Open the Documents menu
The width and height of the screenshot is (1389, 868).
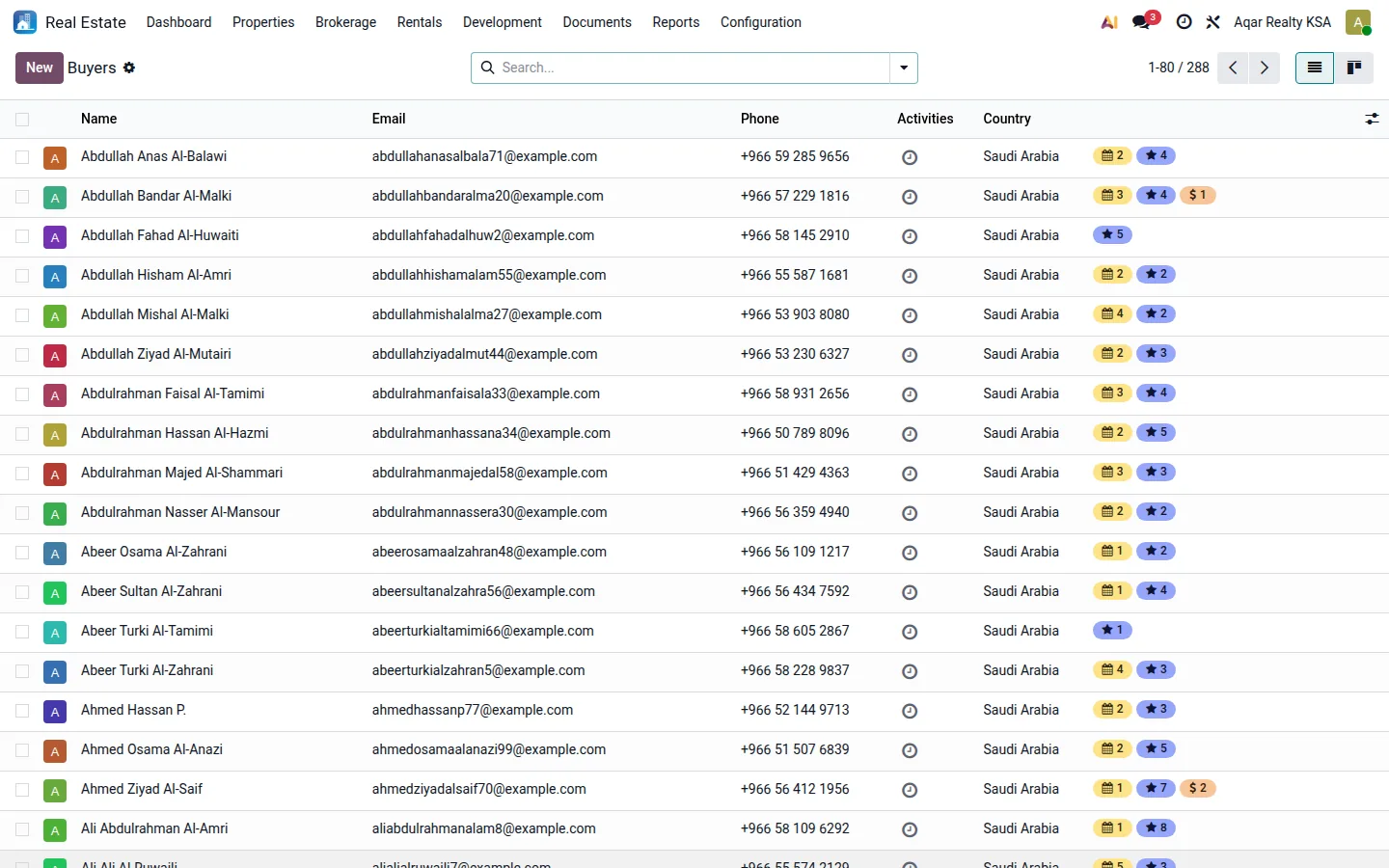pyautogui.click(x=597, y=22)
